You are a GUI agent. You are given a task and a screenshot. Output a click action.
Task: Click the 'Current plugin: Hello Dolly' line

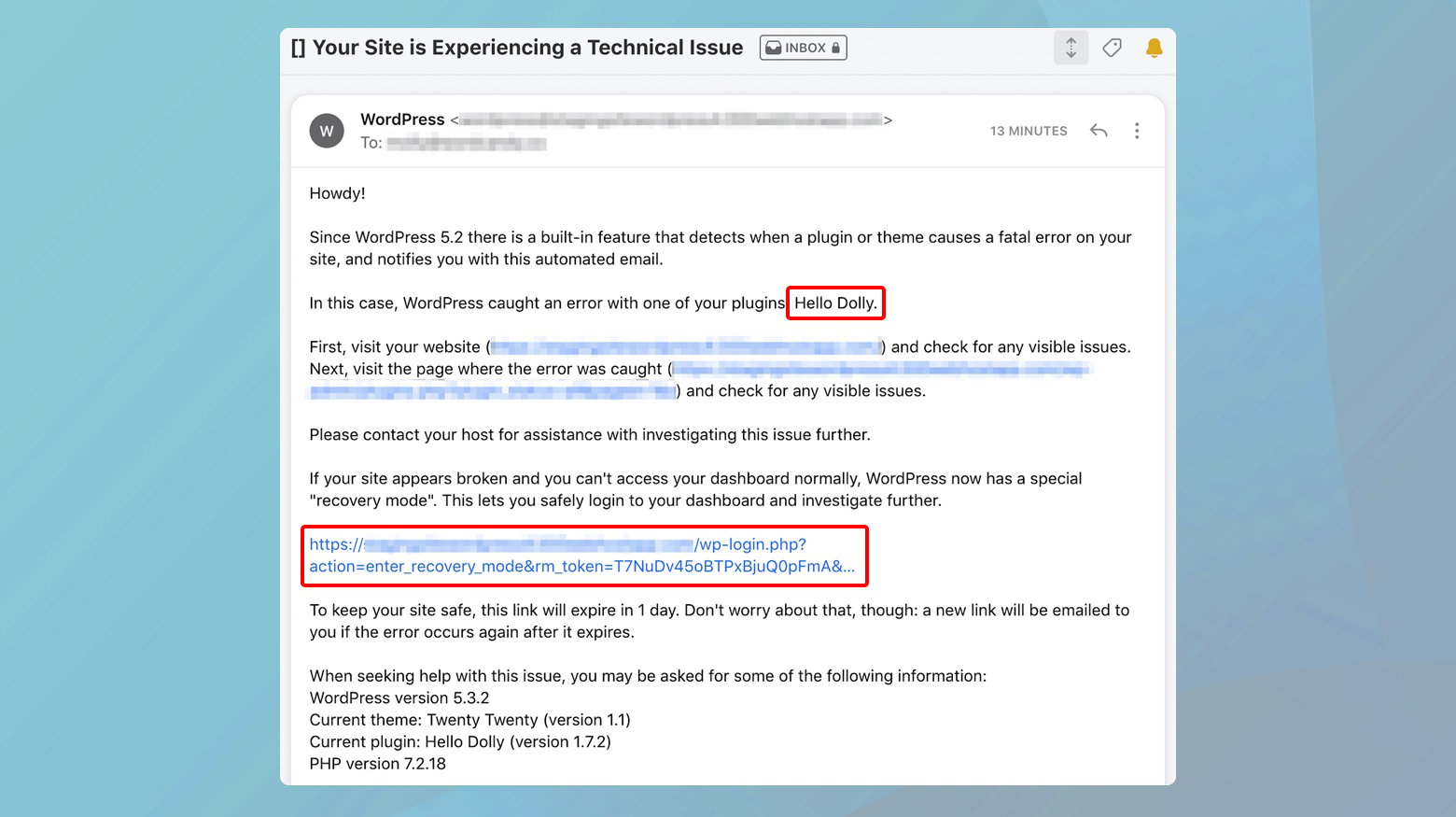tap(460, 742)
